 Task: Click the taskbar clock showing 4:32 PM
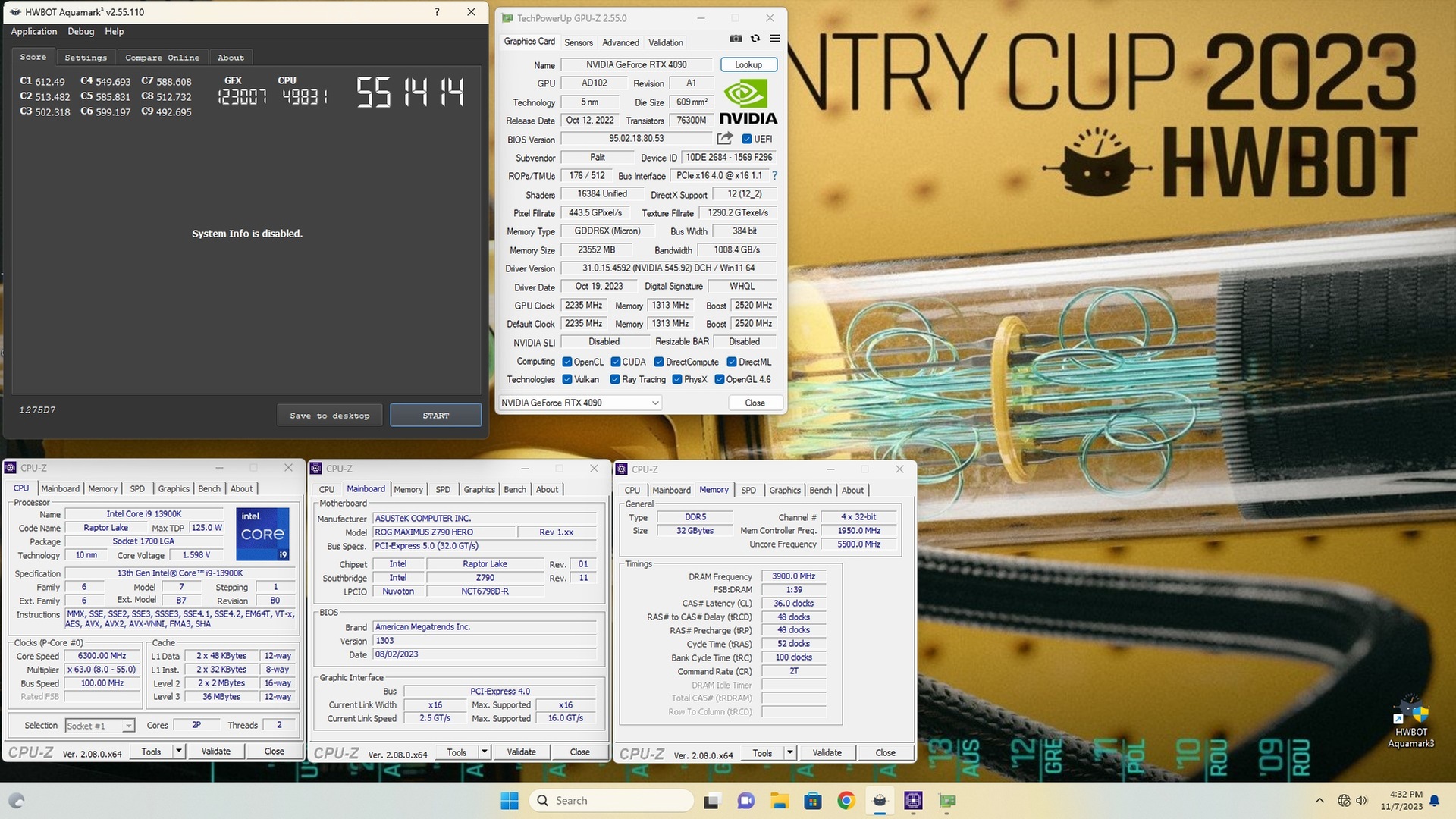[x=1402, y=800]
